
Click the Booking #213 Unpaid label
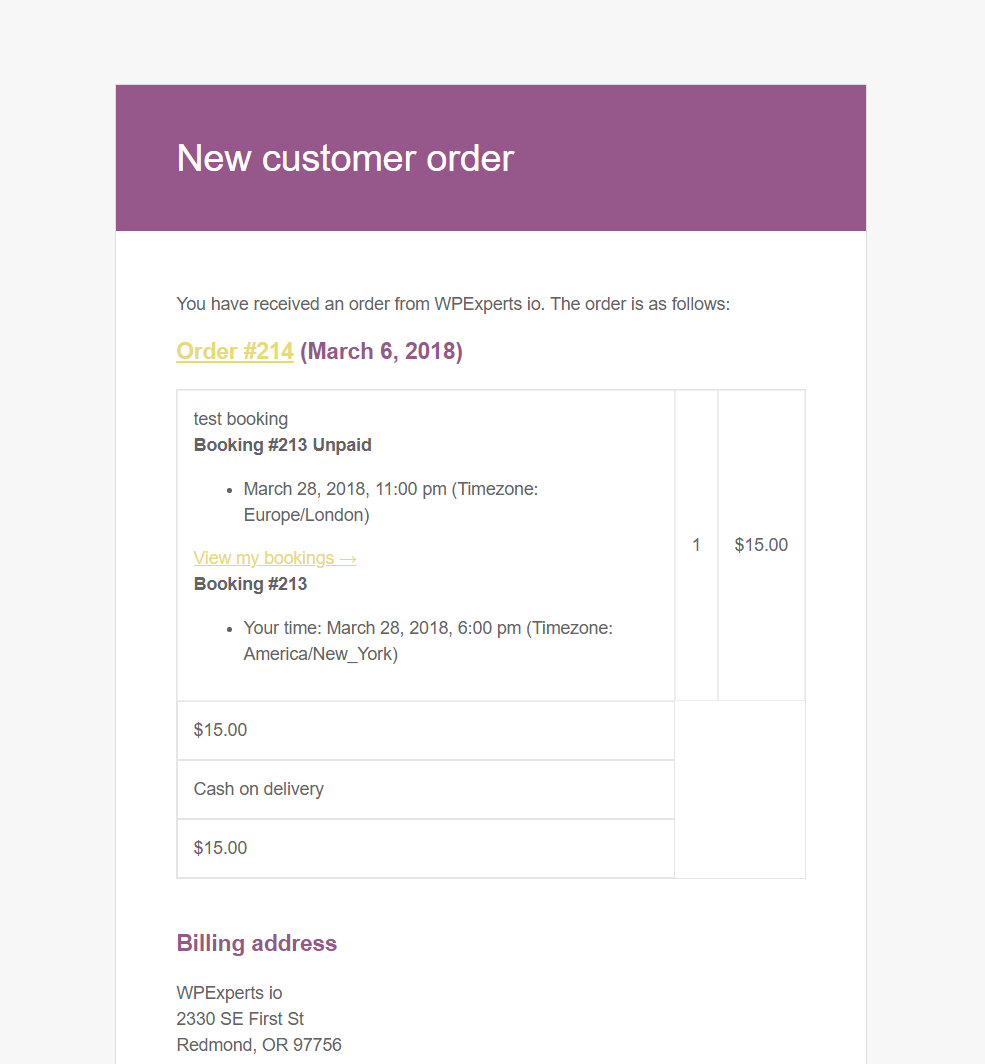tap(283, 445)
